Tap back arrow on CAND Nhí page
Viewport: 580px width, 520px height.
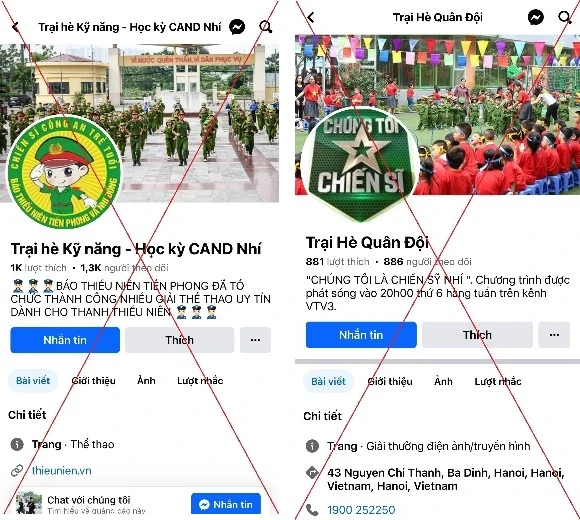pos(15,27)
